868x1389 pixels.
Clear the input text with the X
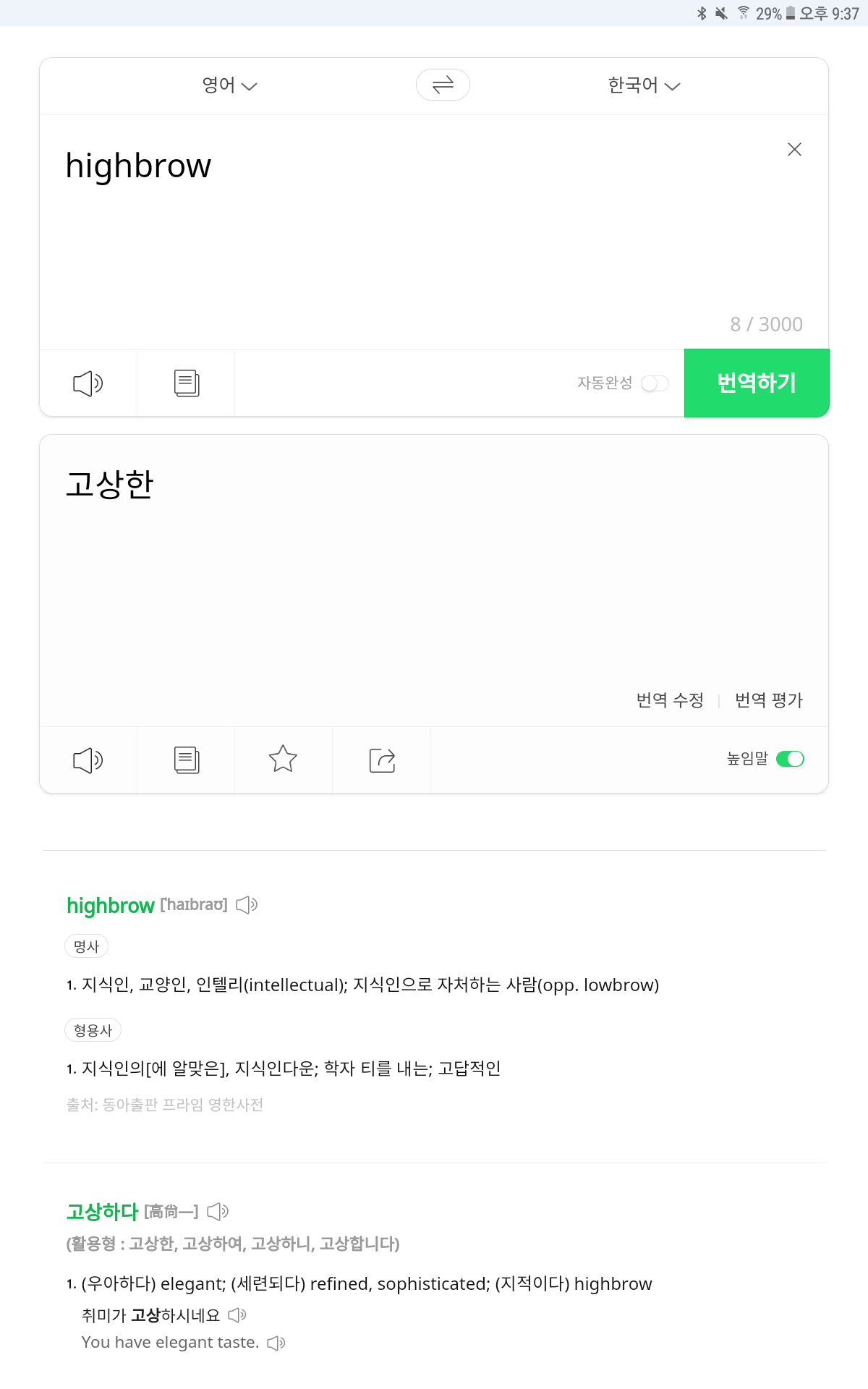tap(794, 150)
